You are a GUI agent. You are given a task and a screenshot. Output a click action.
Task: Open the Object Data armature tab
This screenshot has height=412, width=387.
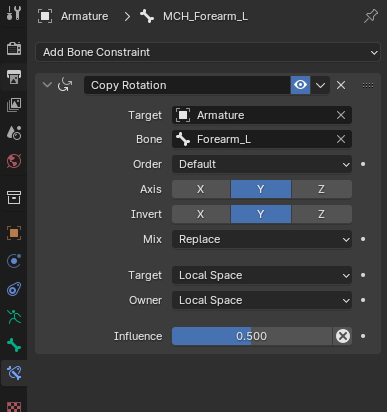click(14, 317)
